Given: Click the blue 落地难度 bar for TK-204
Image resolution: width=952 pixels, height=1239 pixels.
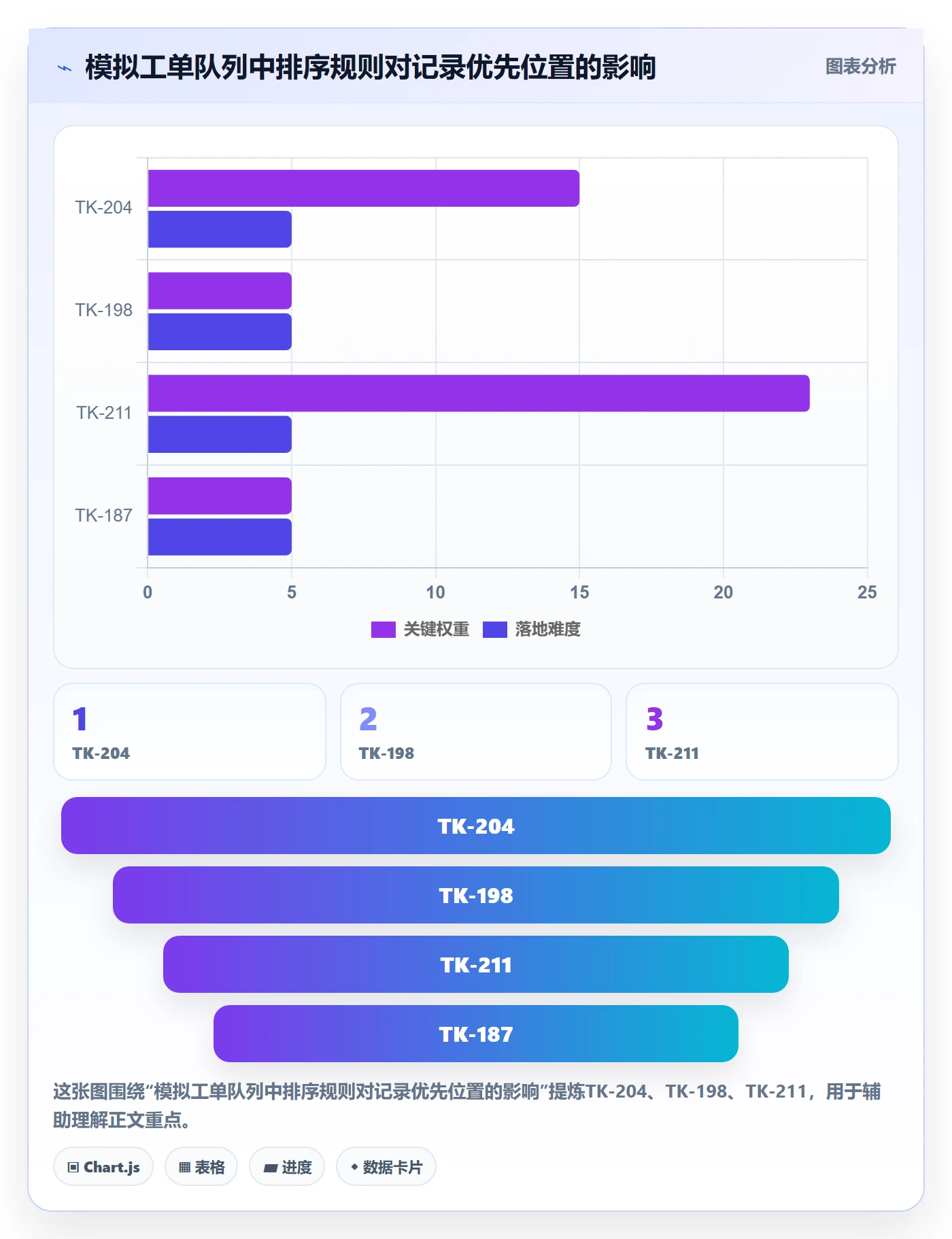Looking at the screenshot, I should [x=220, y=229].
